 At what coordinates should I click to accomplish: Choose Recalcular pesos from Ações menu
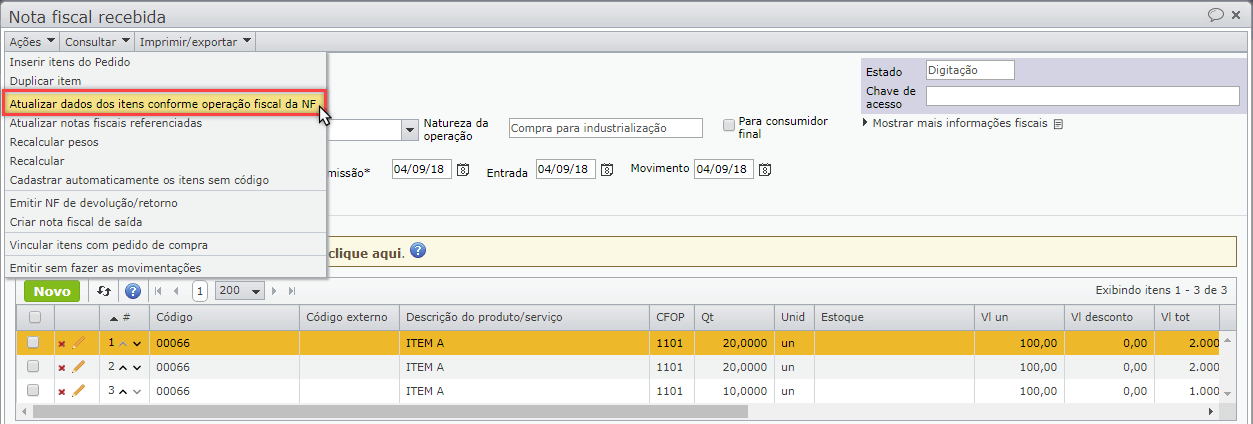[54, 142]
